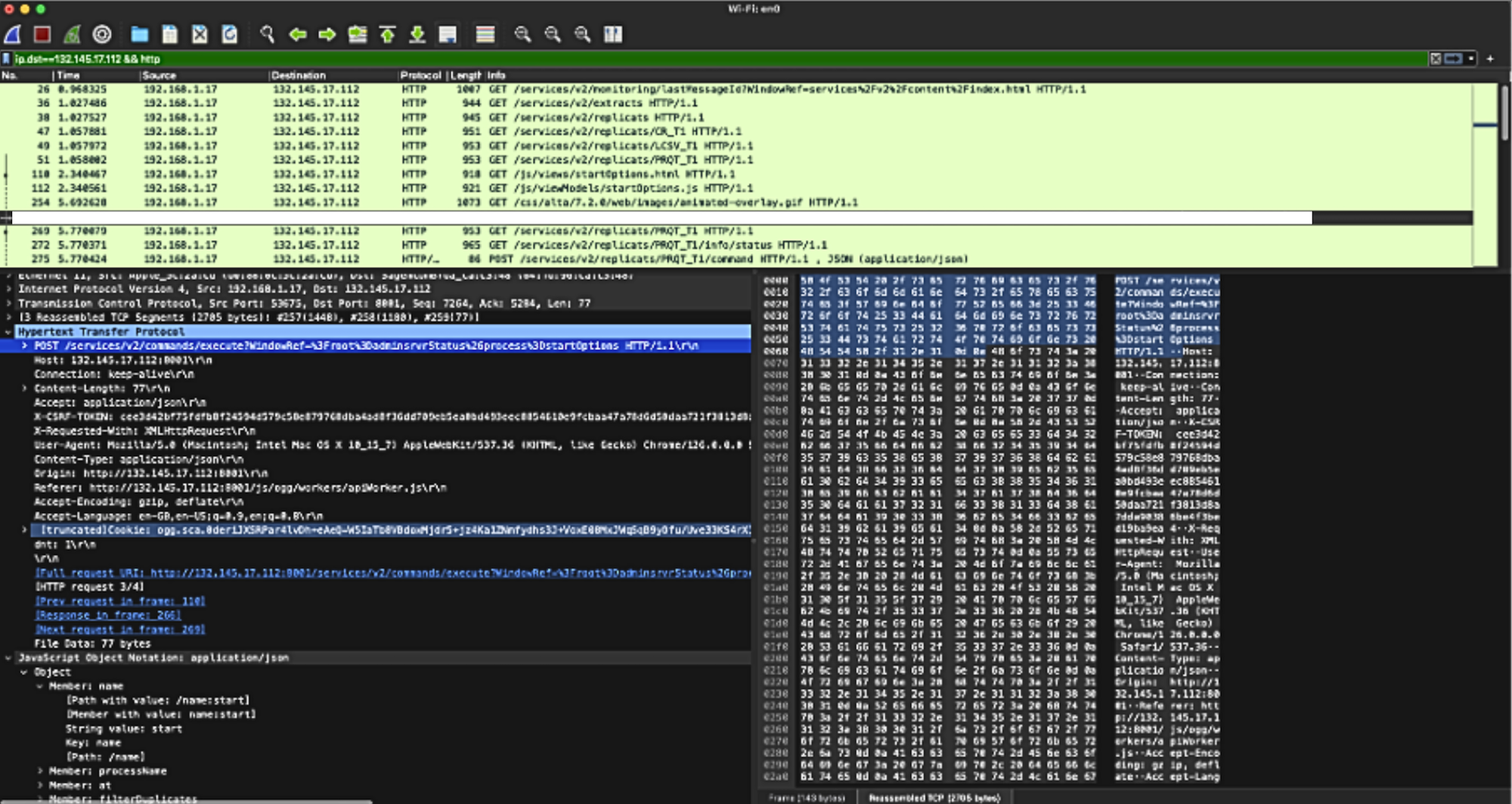Click the resize columns icon
This screenshot has width=1512, height=804.
pyautogui.click(x=613, y=34)
